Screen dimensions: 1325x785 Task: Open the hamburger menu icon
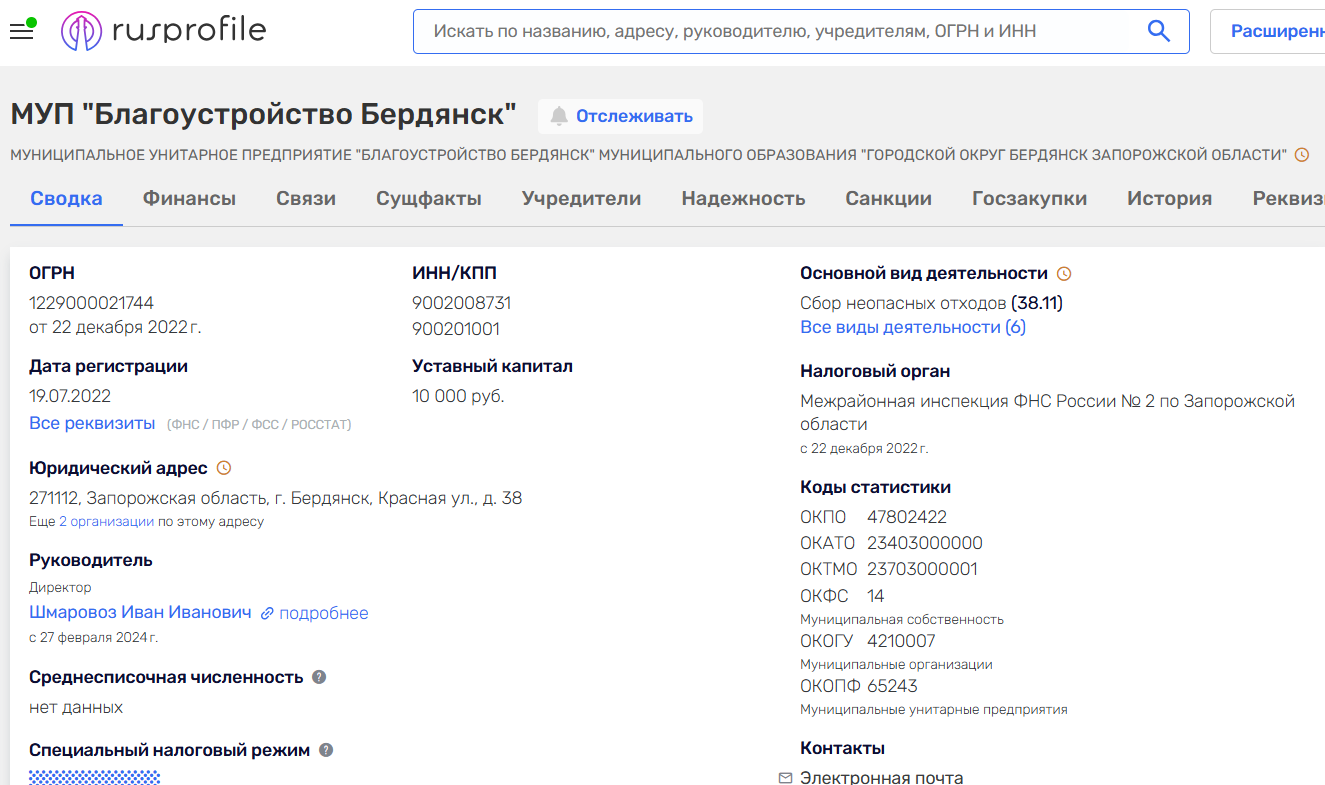(x=21, y=31)
